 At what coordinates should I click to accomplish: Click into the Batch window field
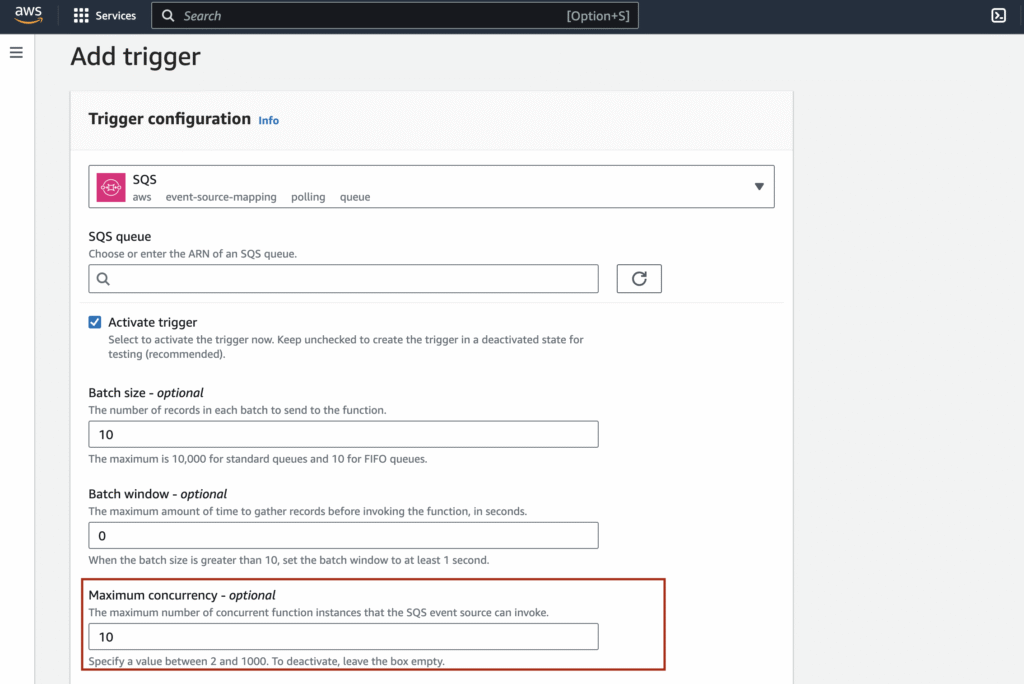(343, 535)
